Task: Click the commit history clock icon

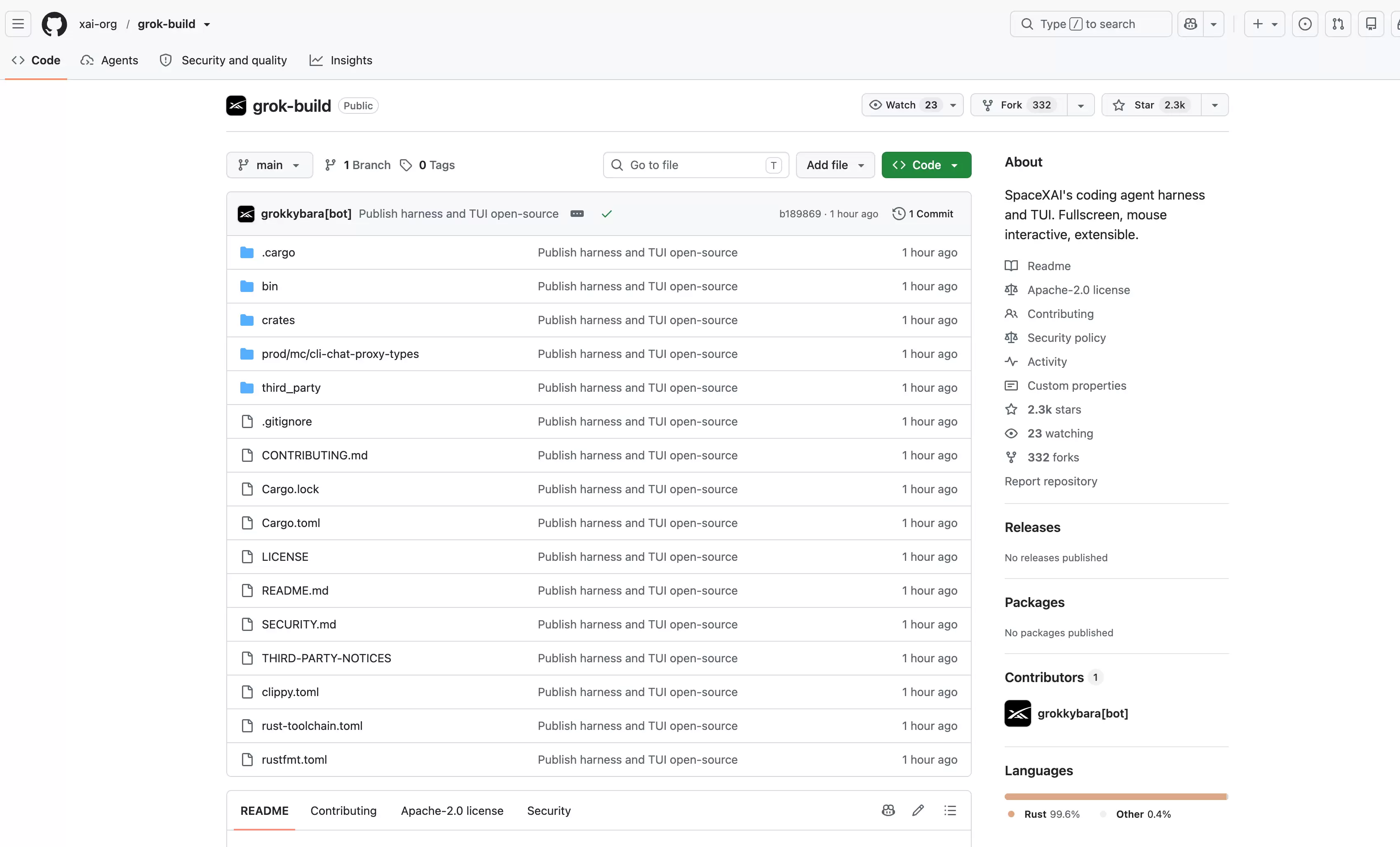Action: click(899, 214)
